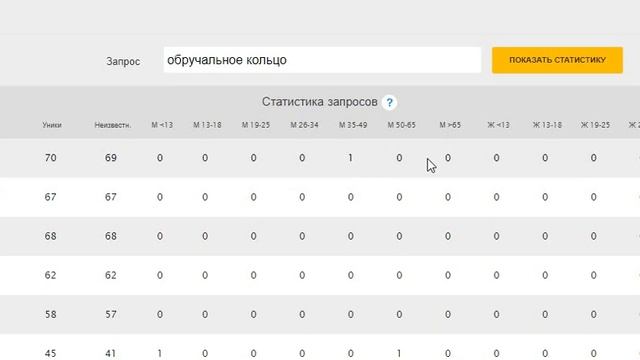Viewport: 640px width, 360px height.
Task: Click the Уники value 45
Action: point(51,353)
